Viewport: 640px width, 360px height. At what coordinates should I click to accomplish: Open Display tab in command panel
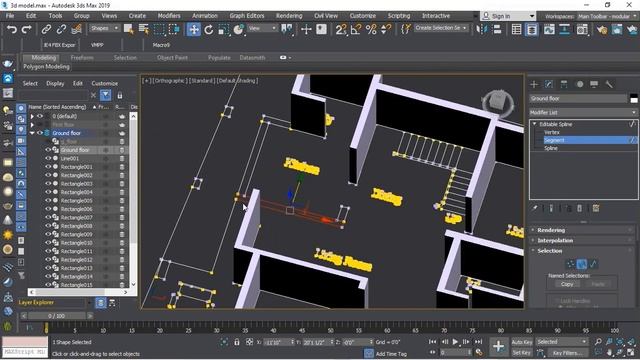(594, 84)
